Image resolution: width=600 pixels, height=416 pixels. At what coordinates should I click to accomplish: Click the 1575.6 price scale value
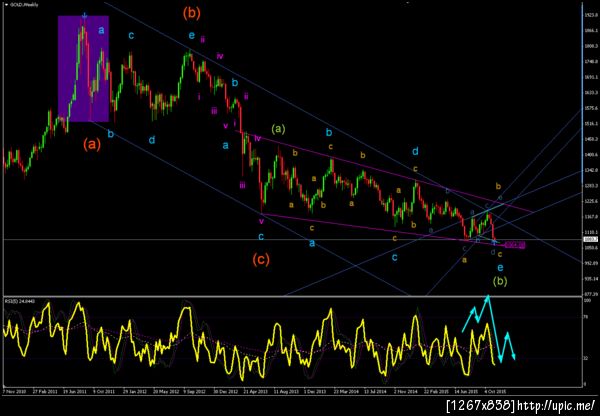coord(591,108)
